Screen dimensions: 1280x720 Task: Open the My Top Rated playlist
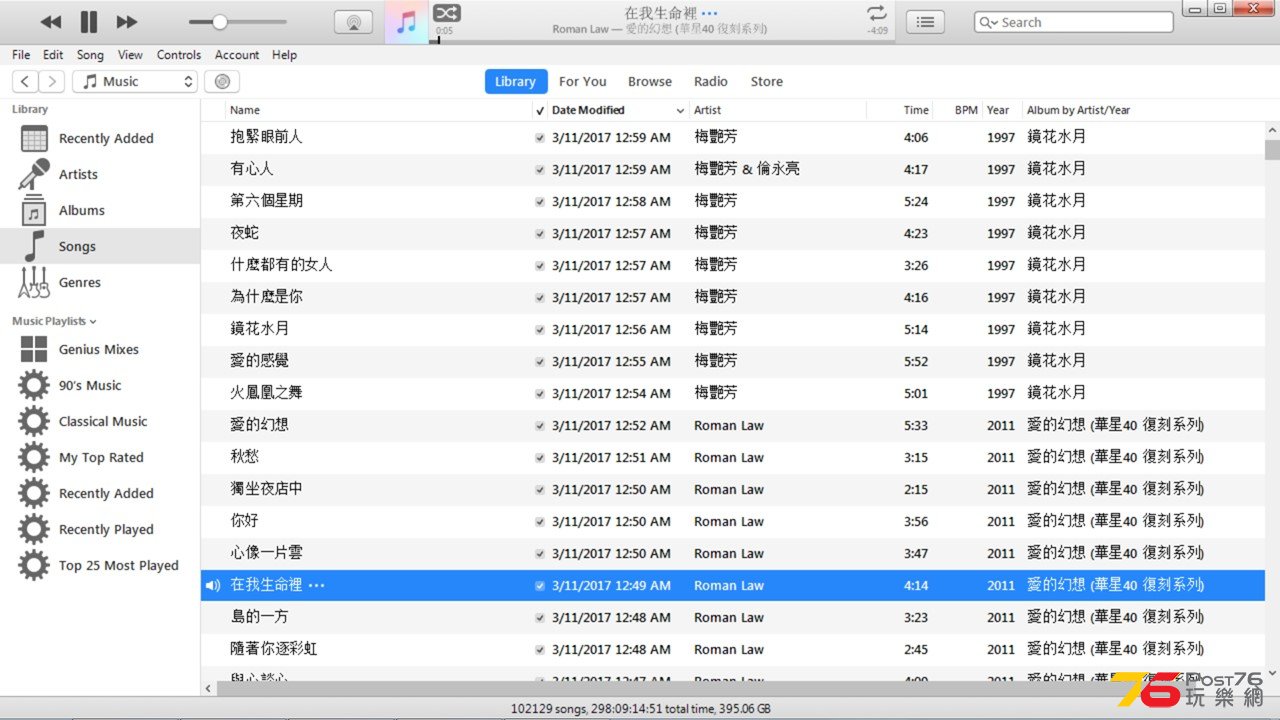(100, 457)
